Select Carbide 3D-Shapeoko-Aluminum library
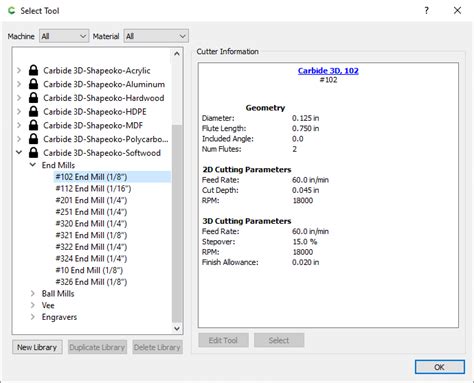The image size is (474, 383). click(x=104, y=84)
